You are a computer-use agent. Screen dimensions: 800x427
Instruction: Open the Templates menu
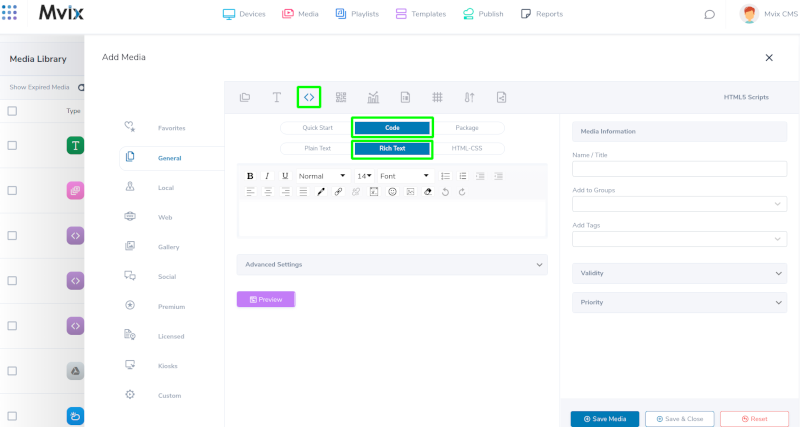coord(421,14)
